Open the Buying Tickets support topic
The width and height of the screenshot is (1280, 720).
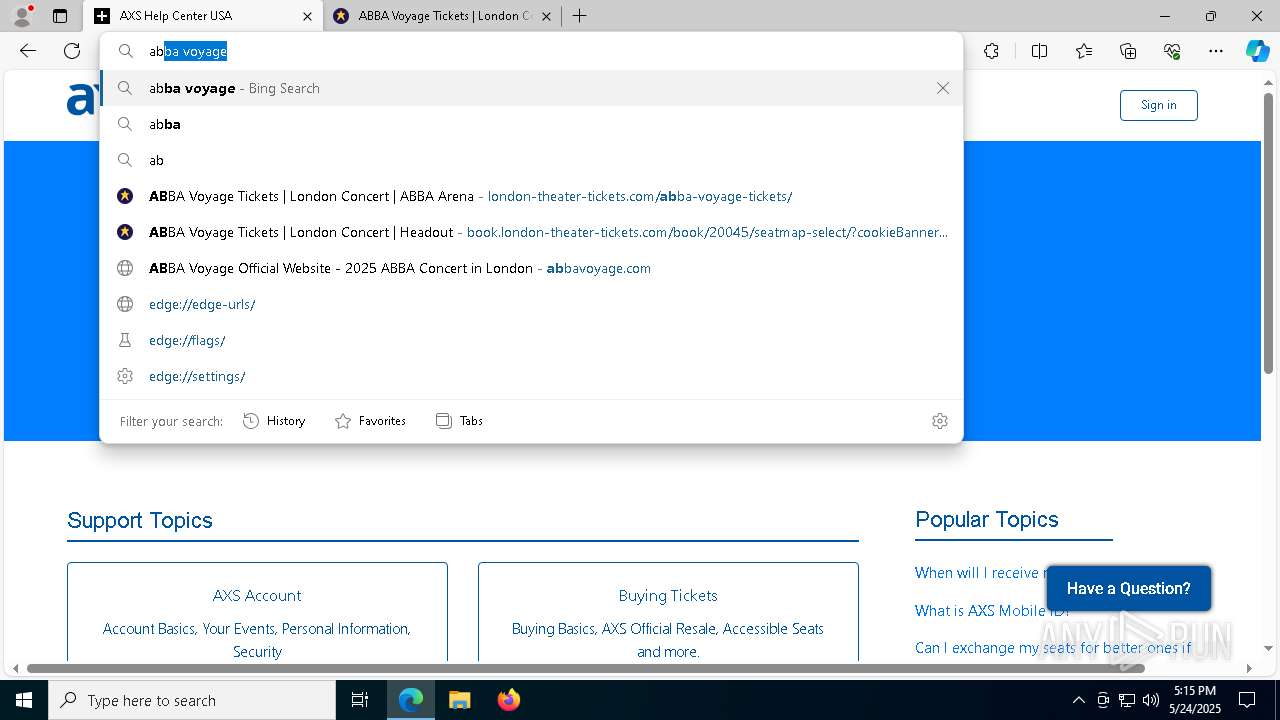tap(668, 612)
